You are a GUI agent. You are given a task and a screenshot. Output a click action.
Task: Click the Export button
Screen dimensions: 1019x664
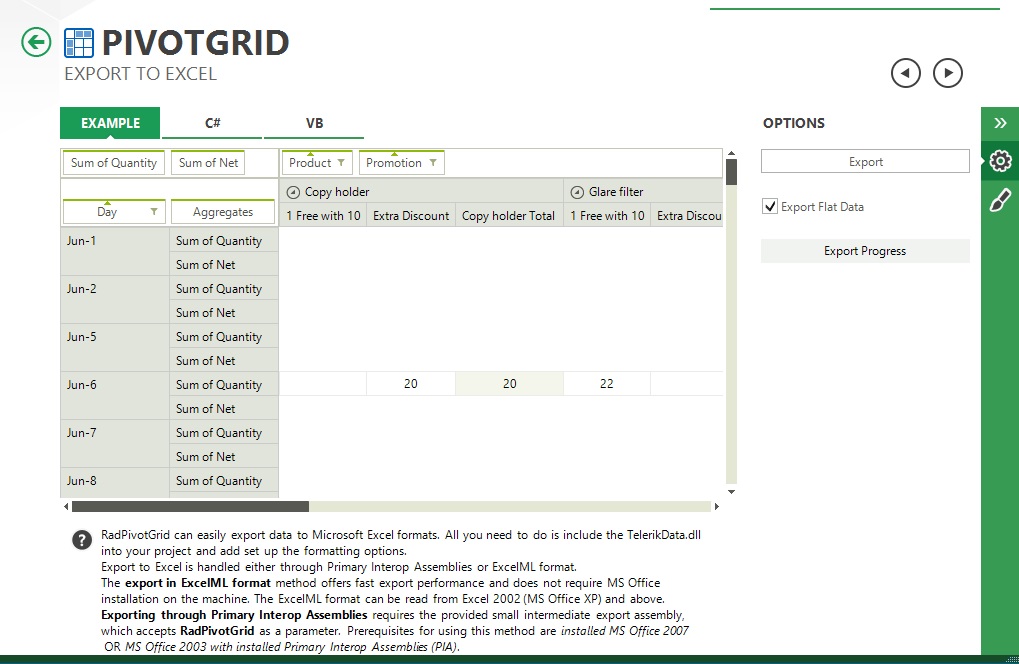click(x=865, y=162)
